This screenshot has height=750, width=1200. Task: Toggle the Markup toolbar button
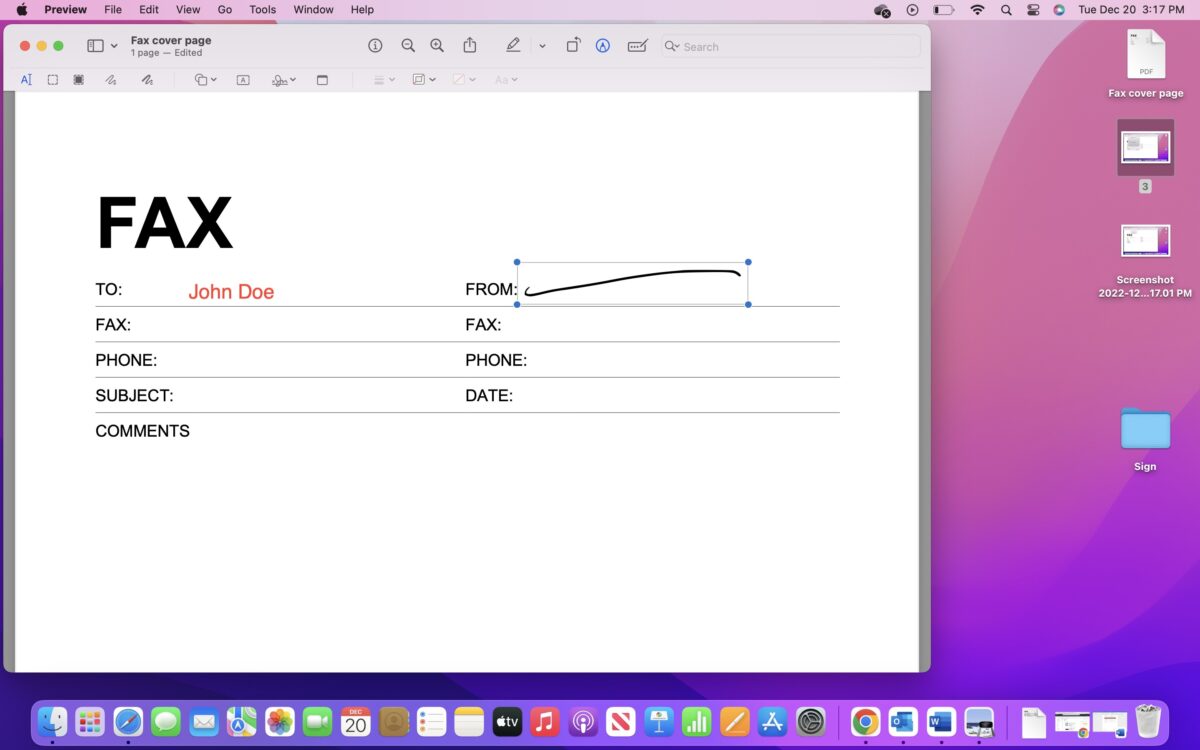coord(603,46)
